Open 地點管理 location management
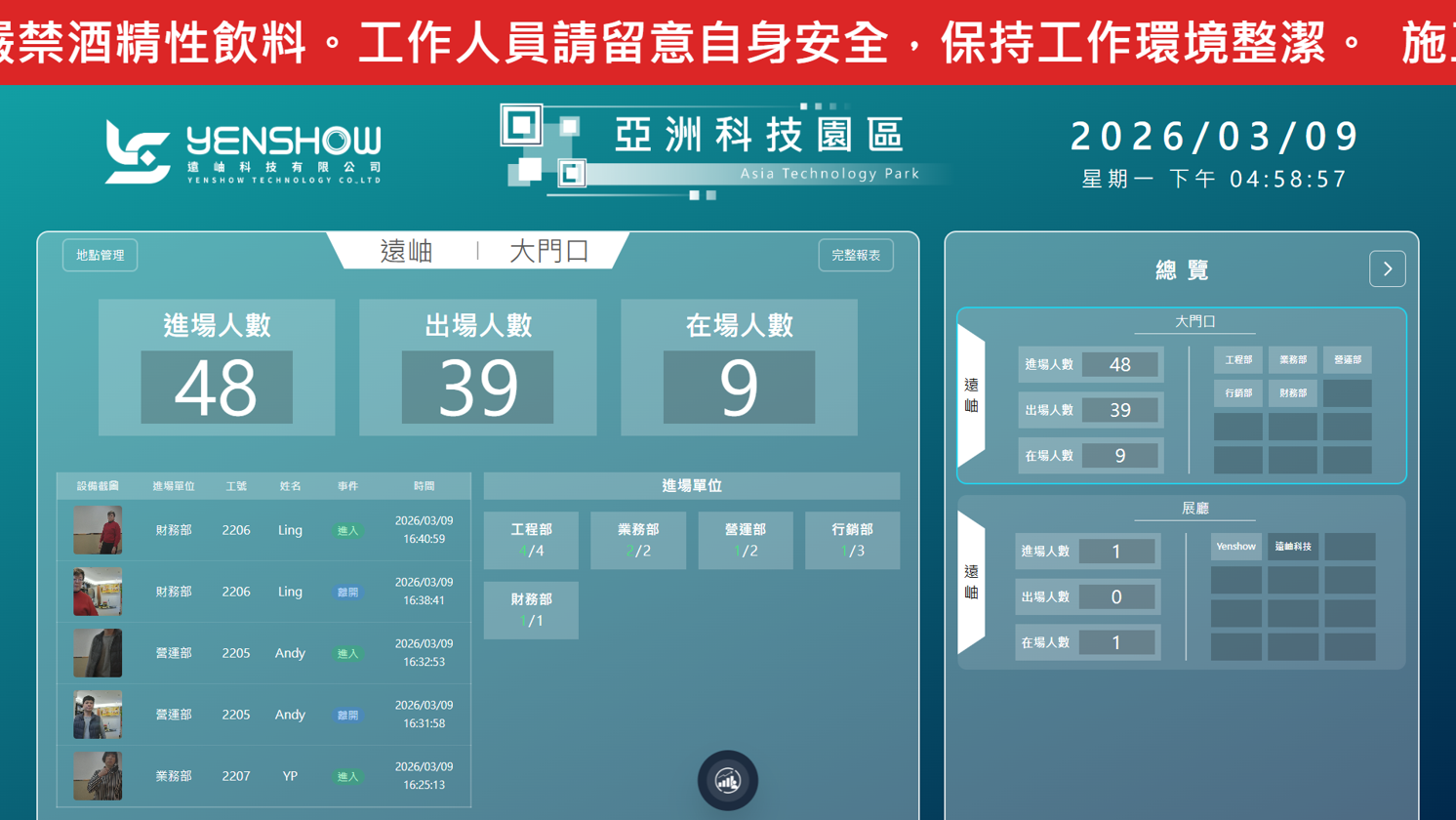This screenshot has height=820, width=1456. click(x=101, y=256)
